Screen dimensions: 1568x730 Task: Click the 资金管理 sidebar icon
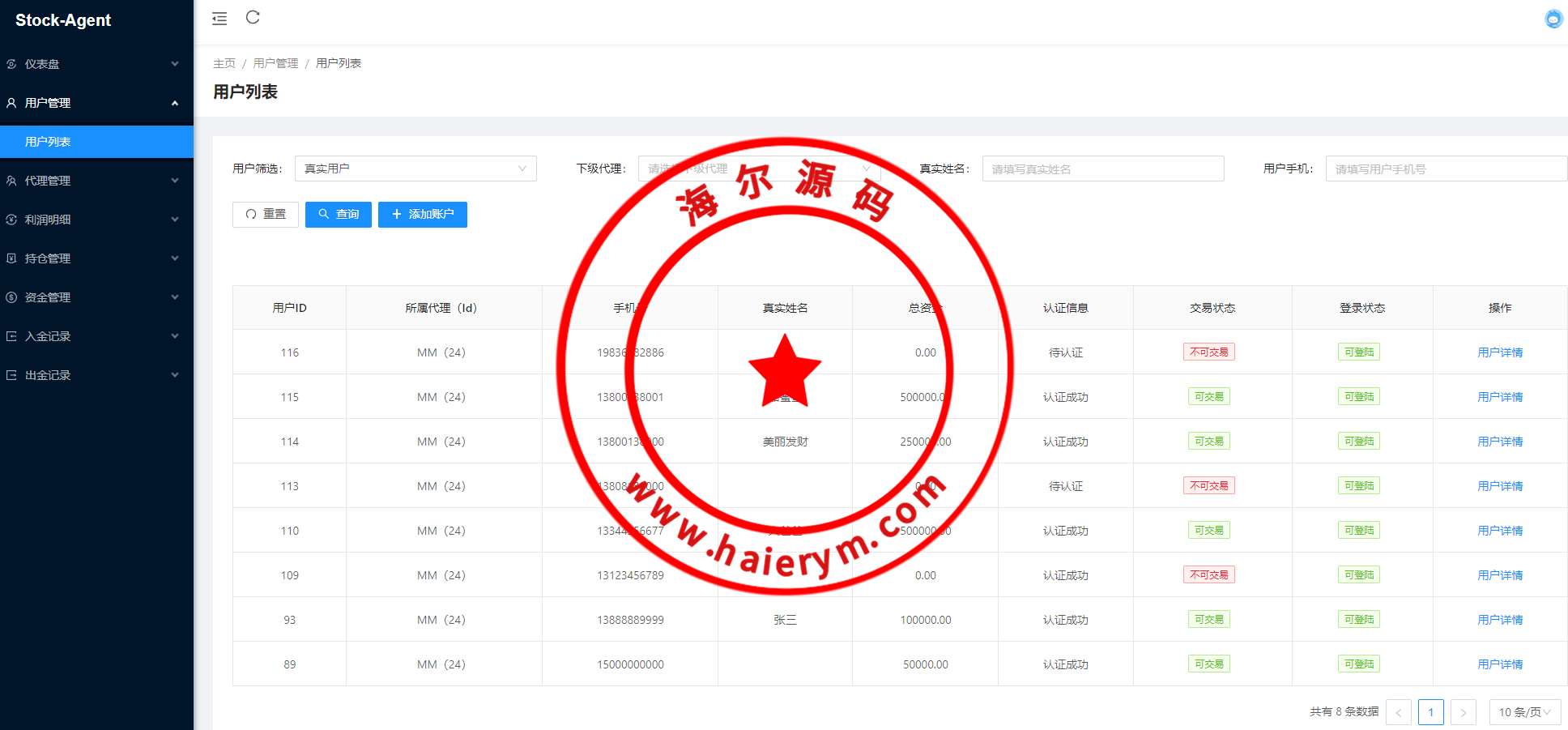pyautogui.click(x=11, y=297)
